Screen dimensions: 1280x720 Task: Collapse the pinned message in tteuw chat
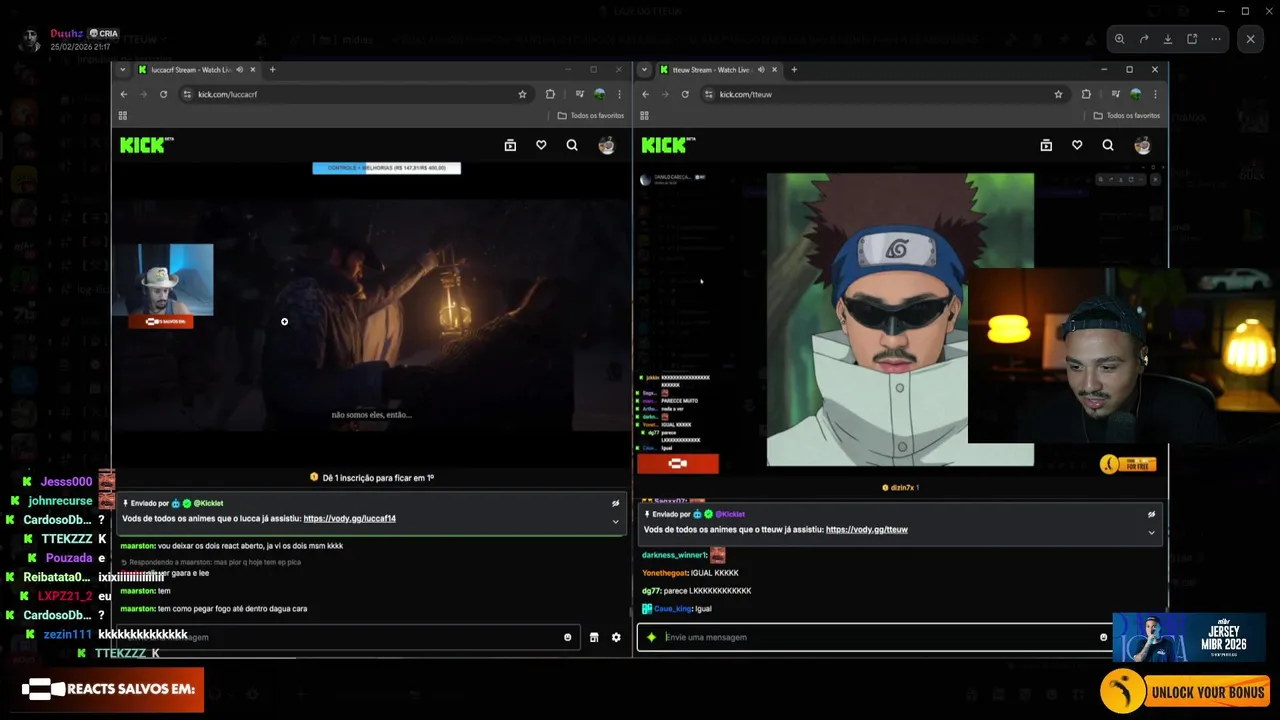pyautogui.click(x=1151, y=532)
